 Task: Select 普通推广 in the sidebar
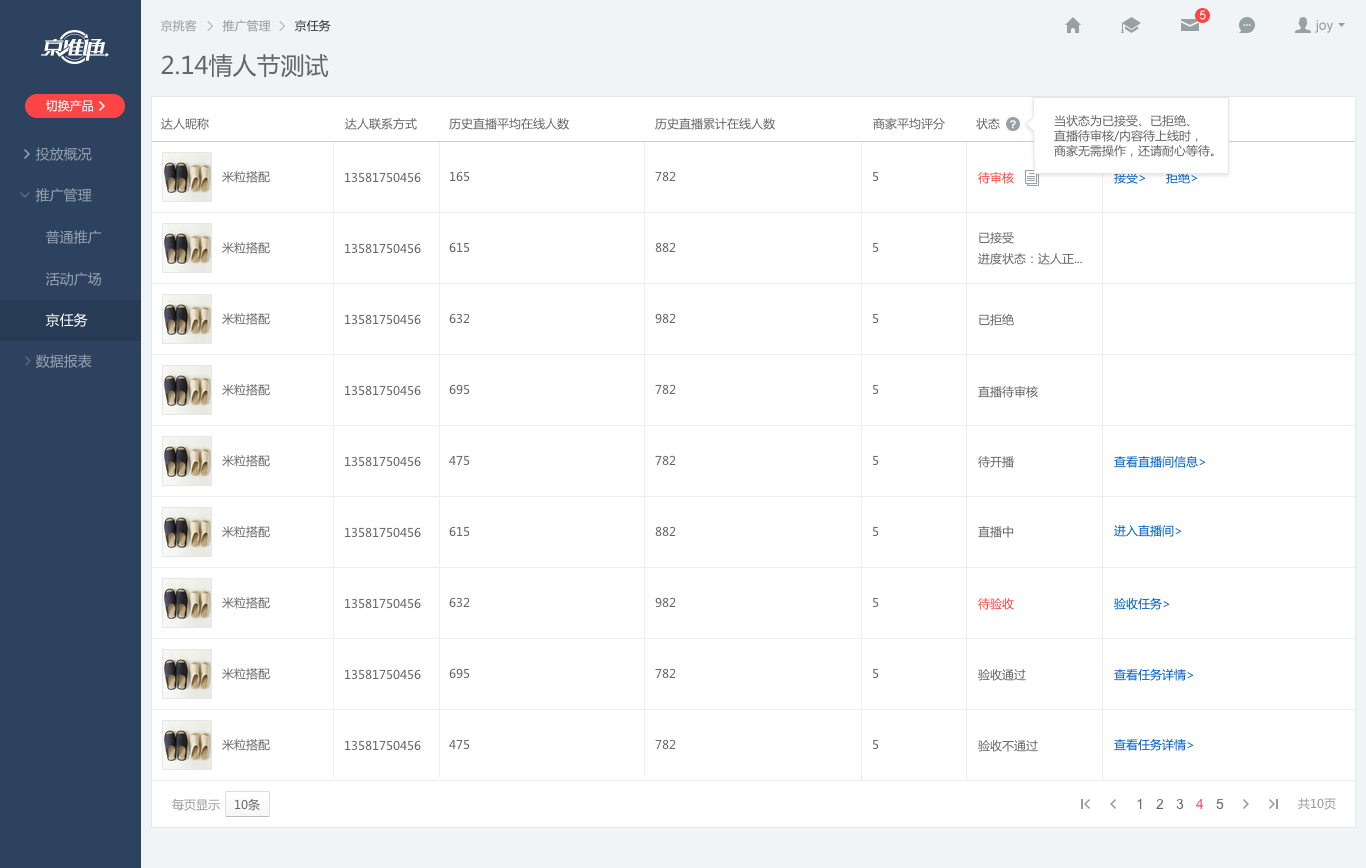(x=73, y=237)
